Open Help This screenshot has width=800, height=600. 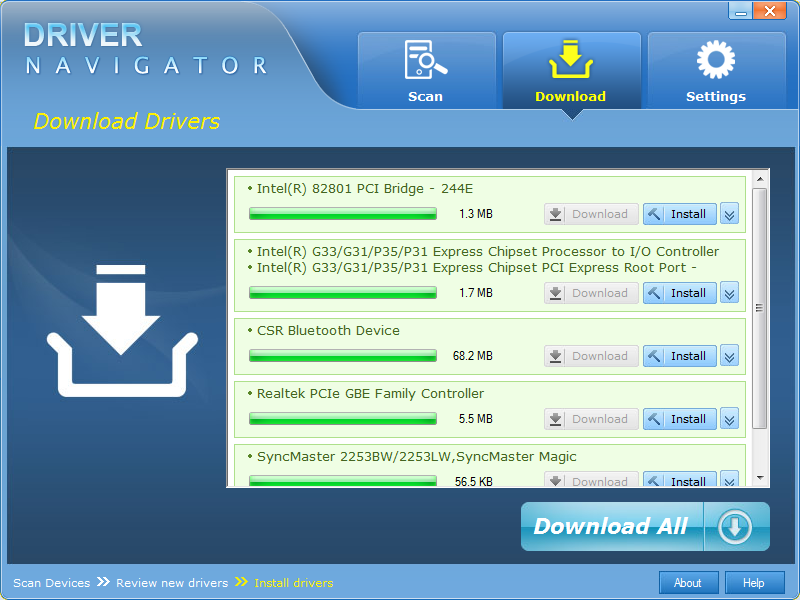[754, 583]
